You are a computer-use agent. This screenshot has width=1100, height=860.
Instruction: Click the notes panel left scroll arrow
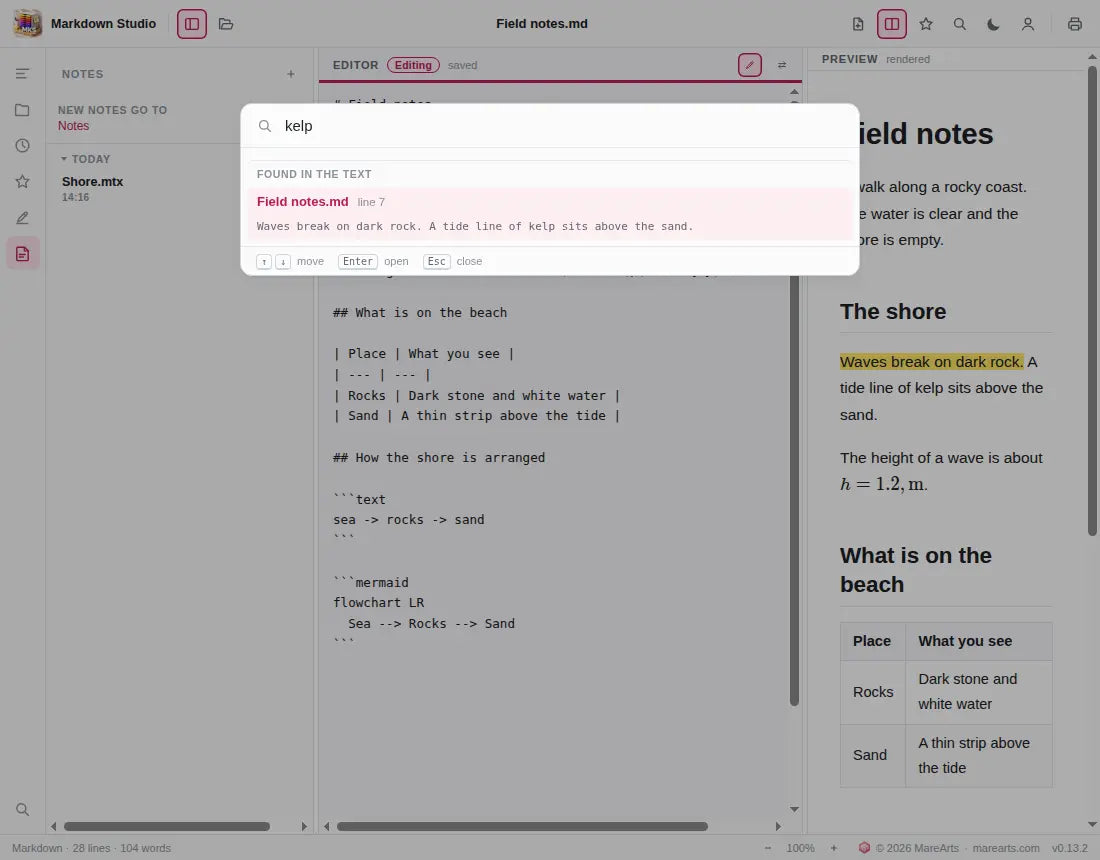[53, 826]
